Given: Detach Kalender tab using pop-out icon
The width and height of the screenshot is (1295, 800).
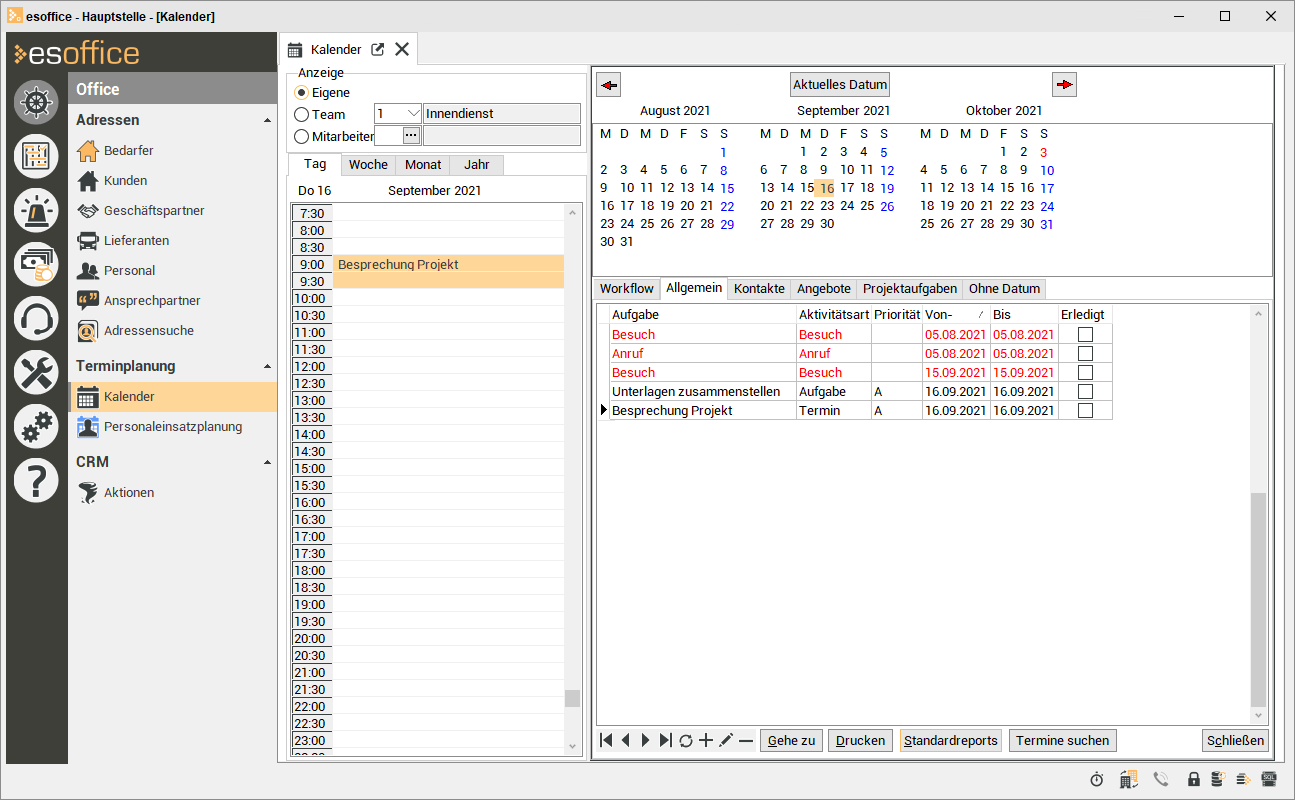Looking at the screenshot, I should [377, 50].
